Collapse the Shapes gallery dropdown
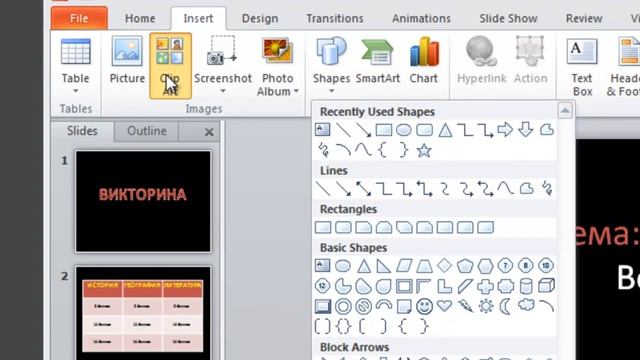This screenshot has width=640, height=360. coord(331,66)
